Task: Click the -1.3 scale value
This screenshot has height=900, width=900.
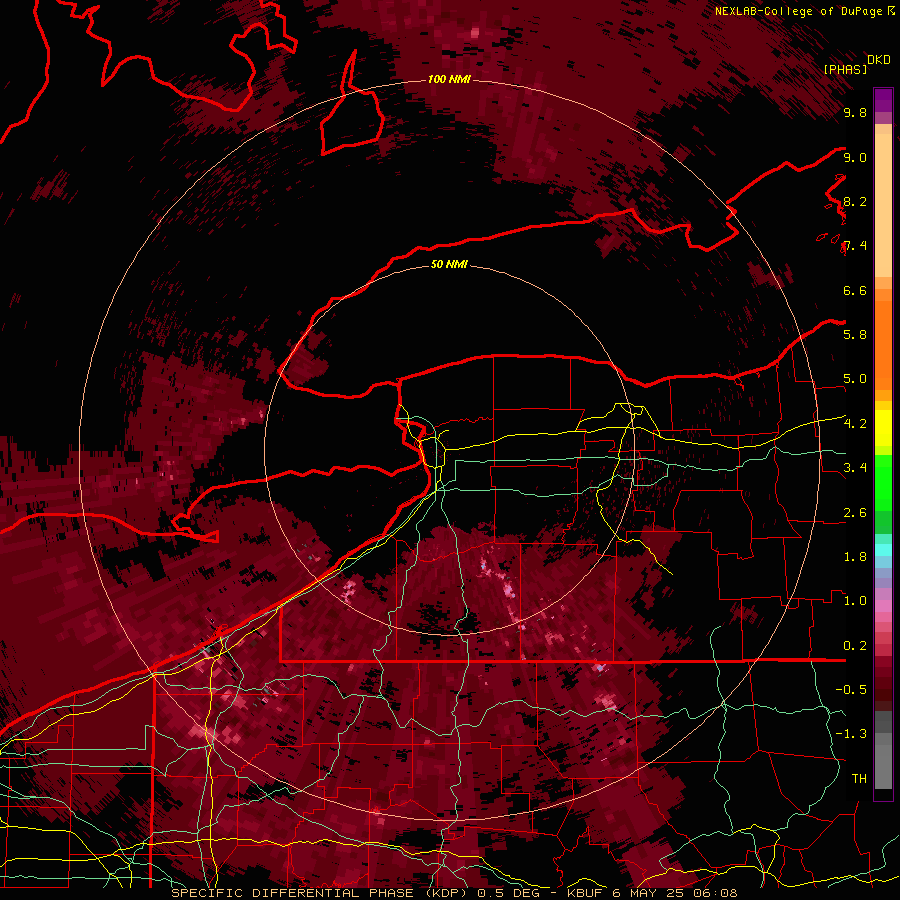Action: tap(851, 734)
